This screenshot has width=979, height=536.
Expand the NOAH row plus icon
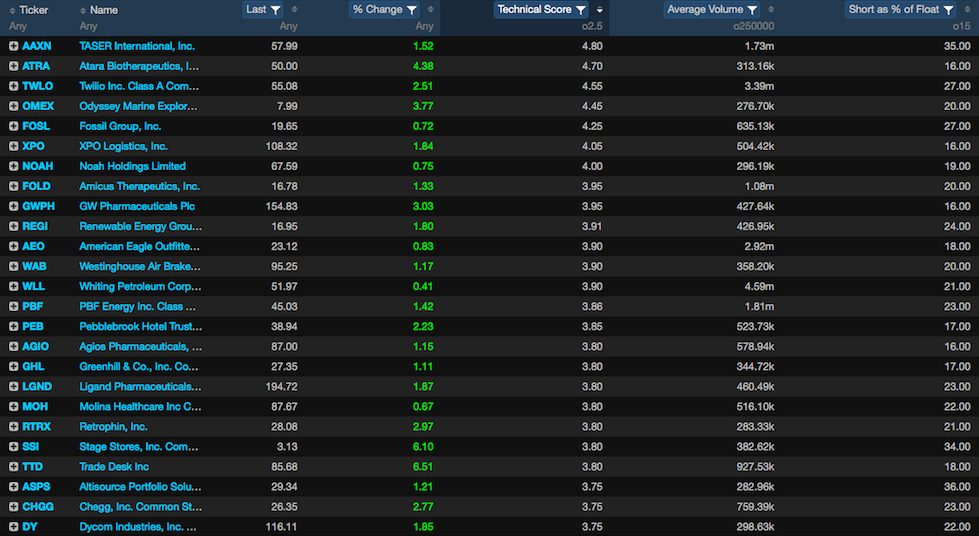13,166
